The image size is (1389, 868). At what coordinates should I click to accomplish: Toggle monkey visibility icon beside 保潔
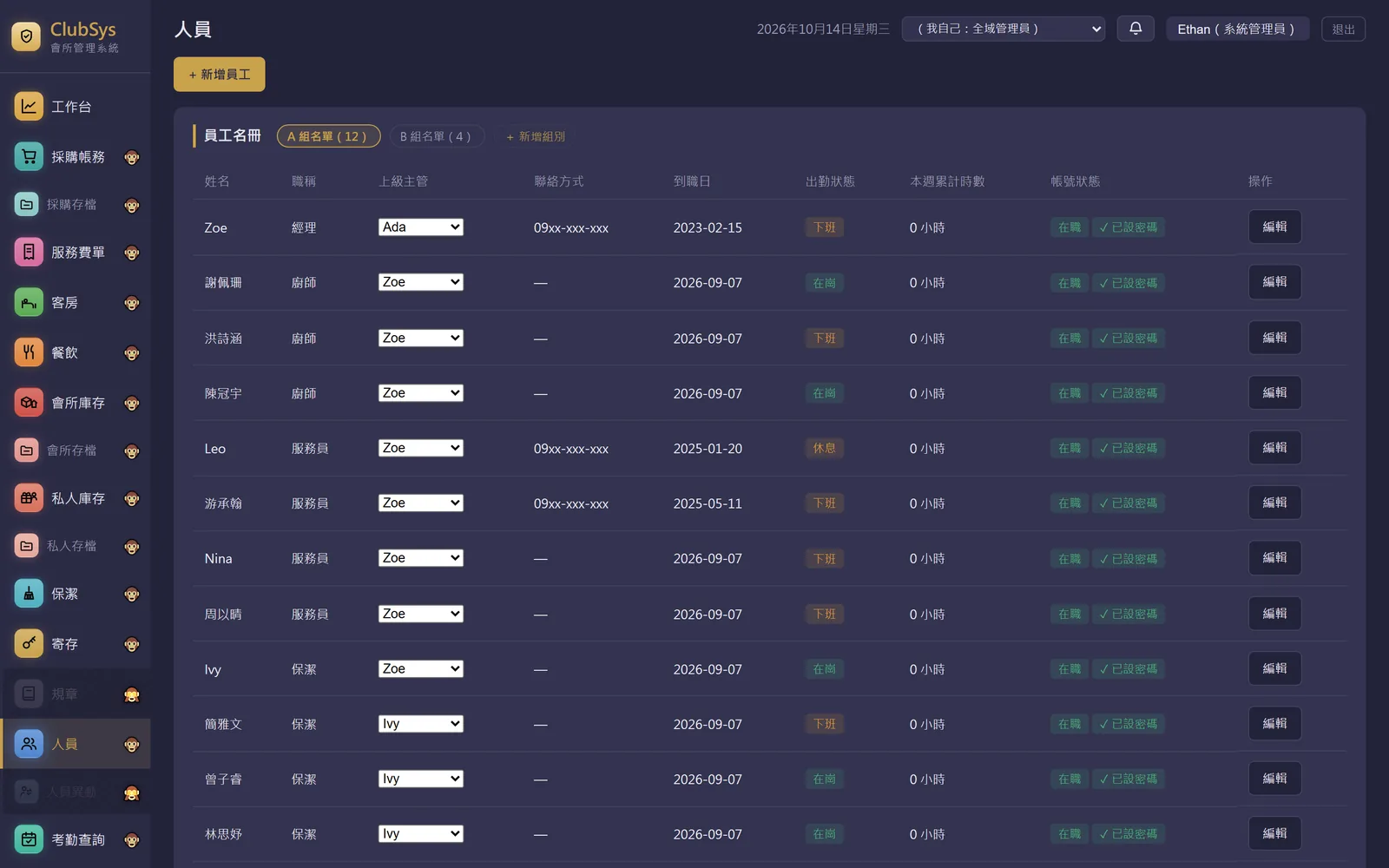(x=132, y=595)
